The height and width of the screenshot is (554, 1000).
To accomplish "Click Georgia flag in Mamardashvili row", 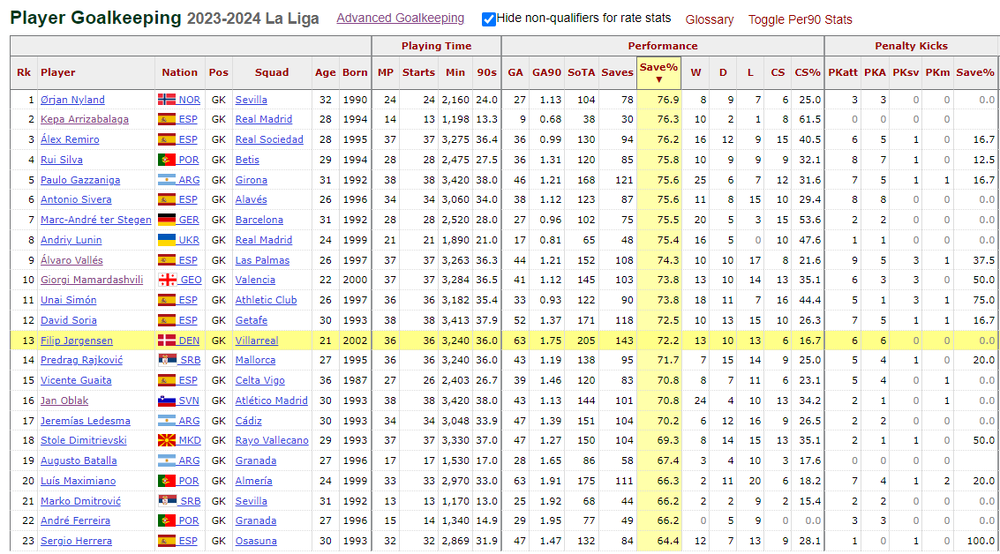I will point(167,280).
